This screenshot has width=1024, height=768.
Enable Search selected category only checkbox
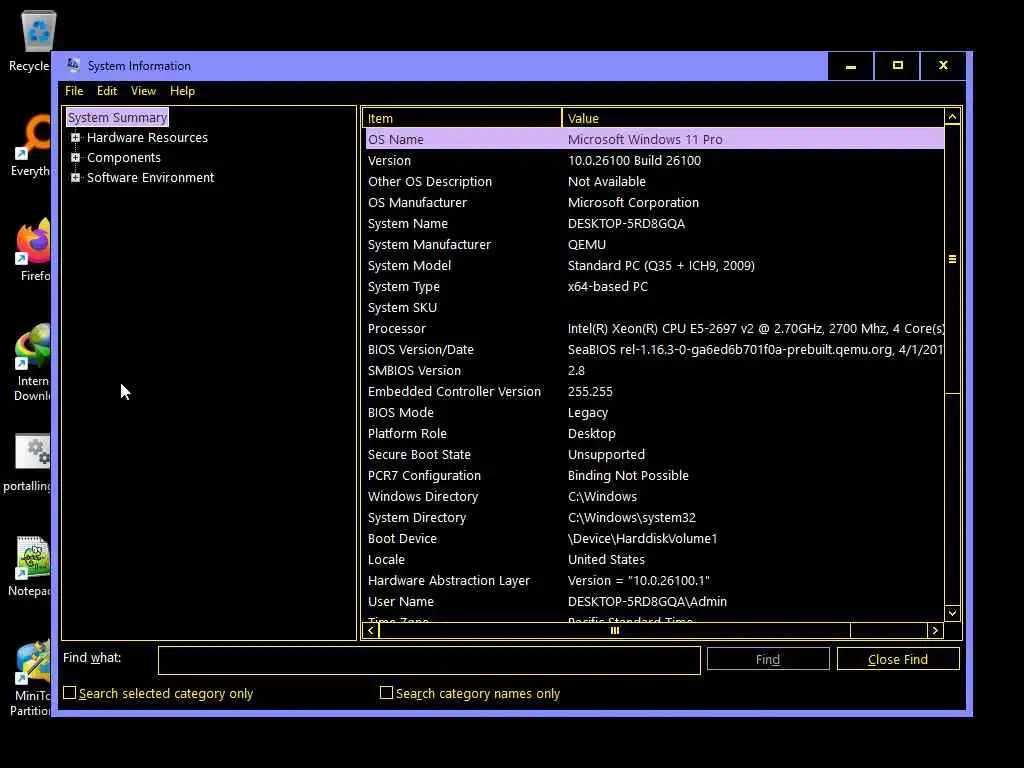pyautogui.click(x=70, y=693)
